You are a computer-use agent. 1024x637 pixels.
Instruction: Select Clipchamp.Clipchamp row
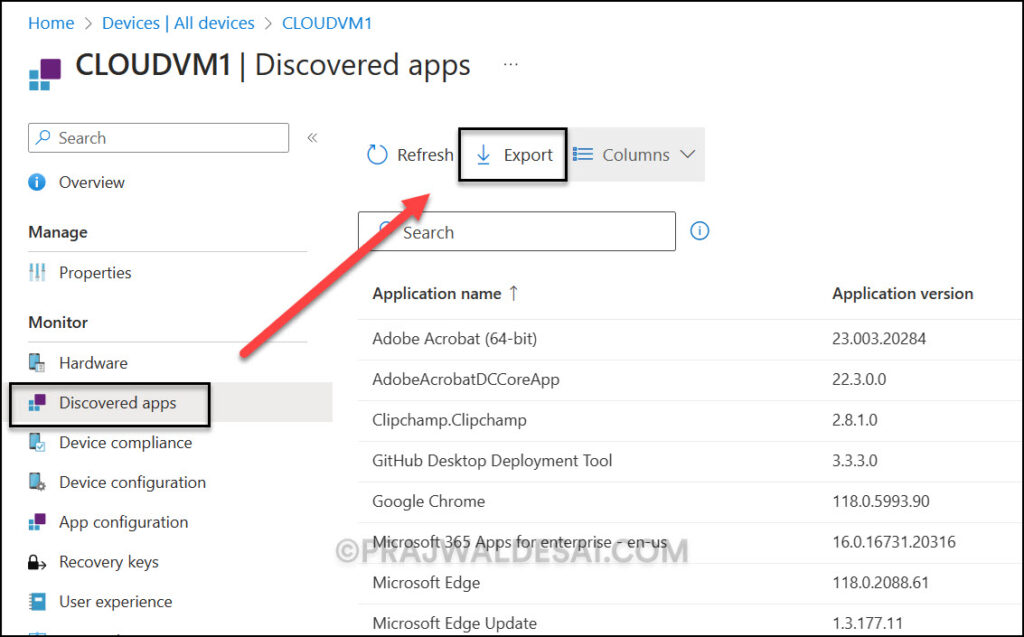click(690, 420)
